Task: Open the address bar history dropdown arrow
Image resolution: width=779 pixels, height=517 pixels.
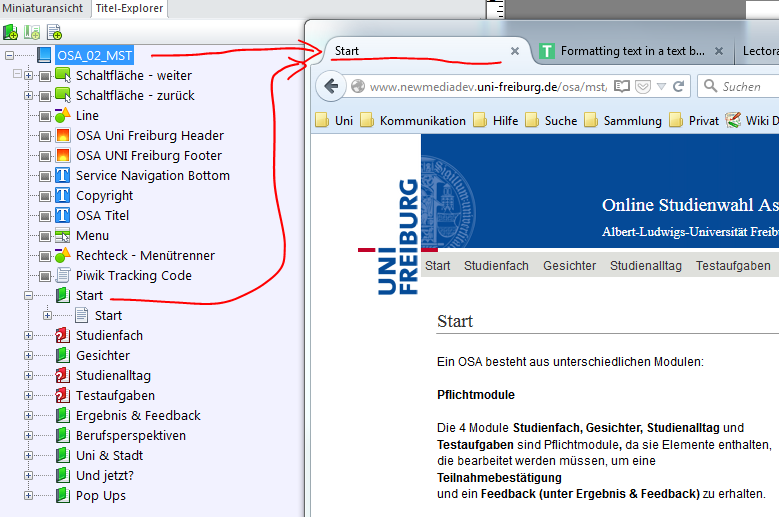Action: click(x=661, y=86)
